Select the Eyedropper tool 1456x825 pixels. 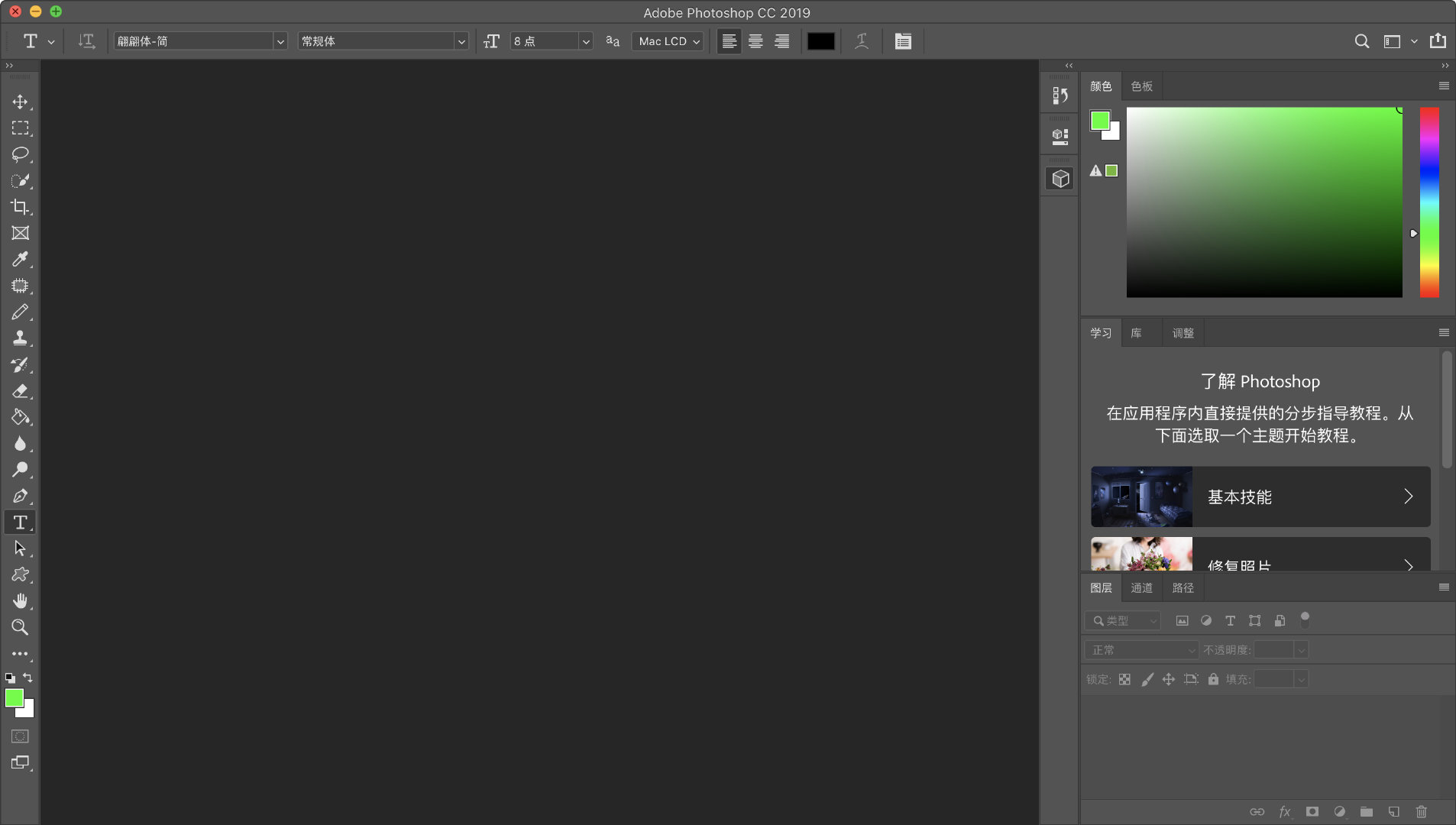(20, 260)
